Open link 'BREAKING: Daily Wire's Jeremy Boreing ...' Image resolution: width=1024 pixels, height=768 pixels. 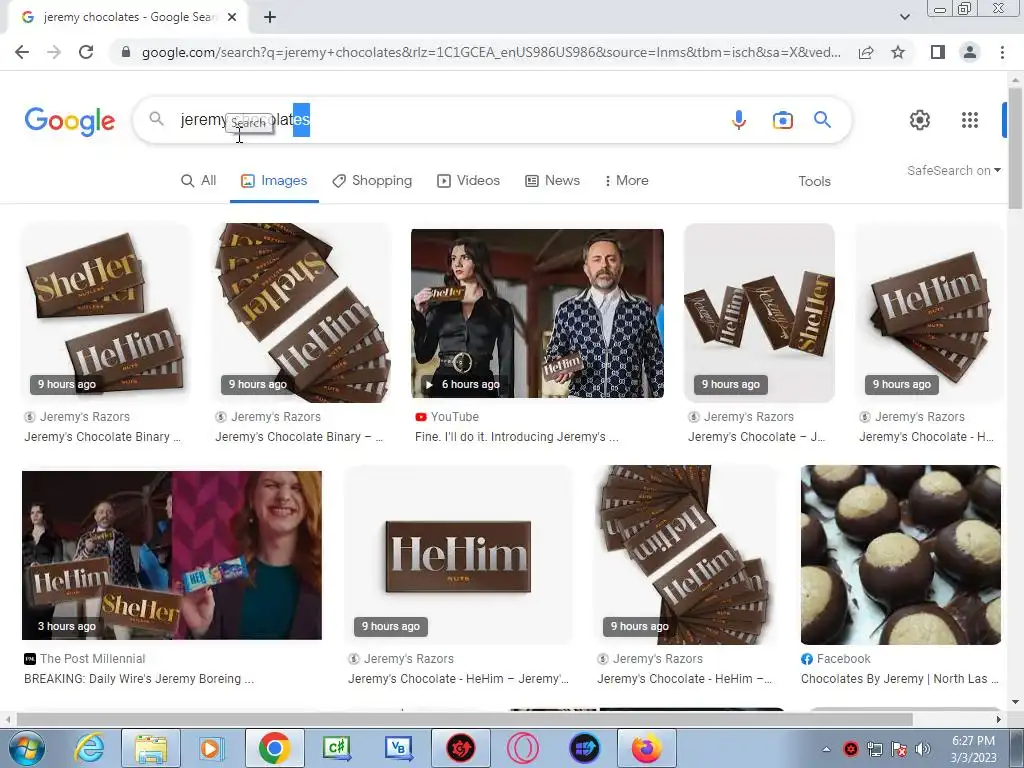(139, 679)
